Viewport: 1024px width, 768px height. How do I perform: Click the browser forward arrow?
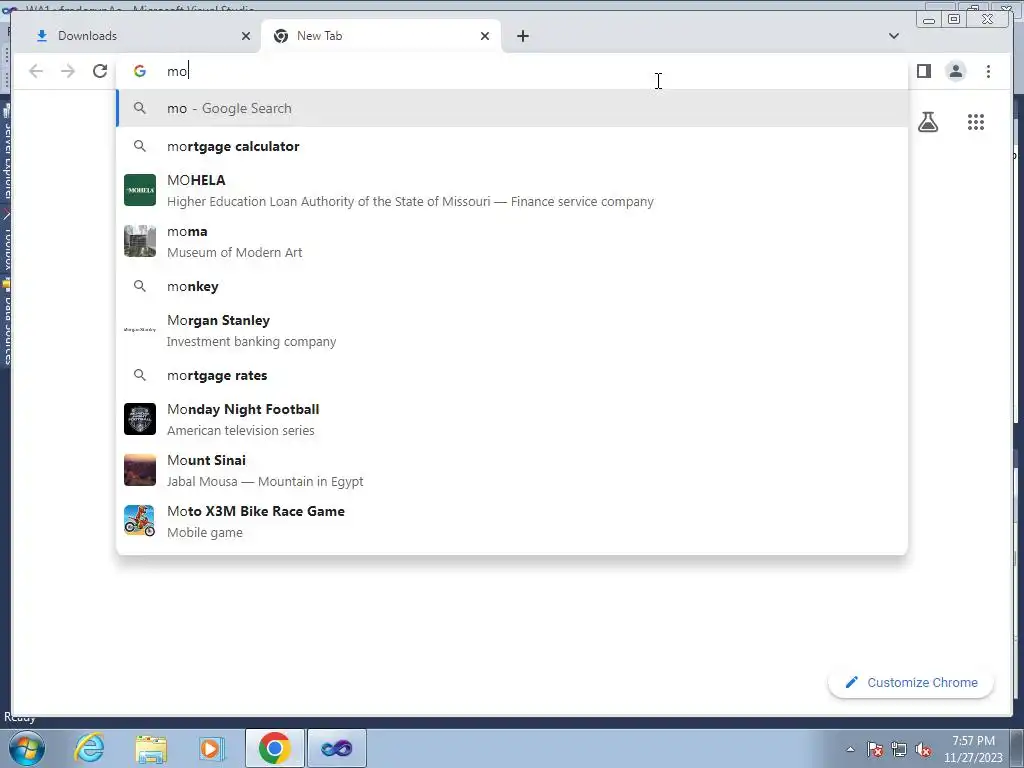click(68, 71)
